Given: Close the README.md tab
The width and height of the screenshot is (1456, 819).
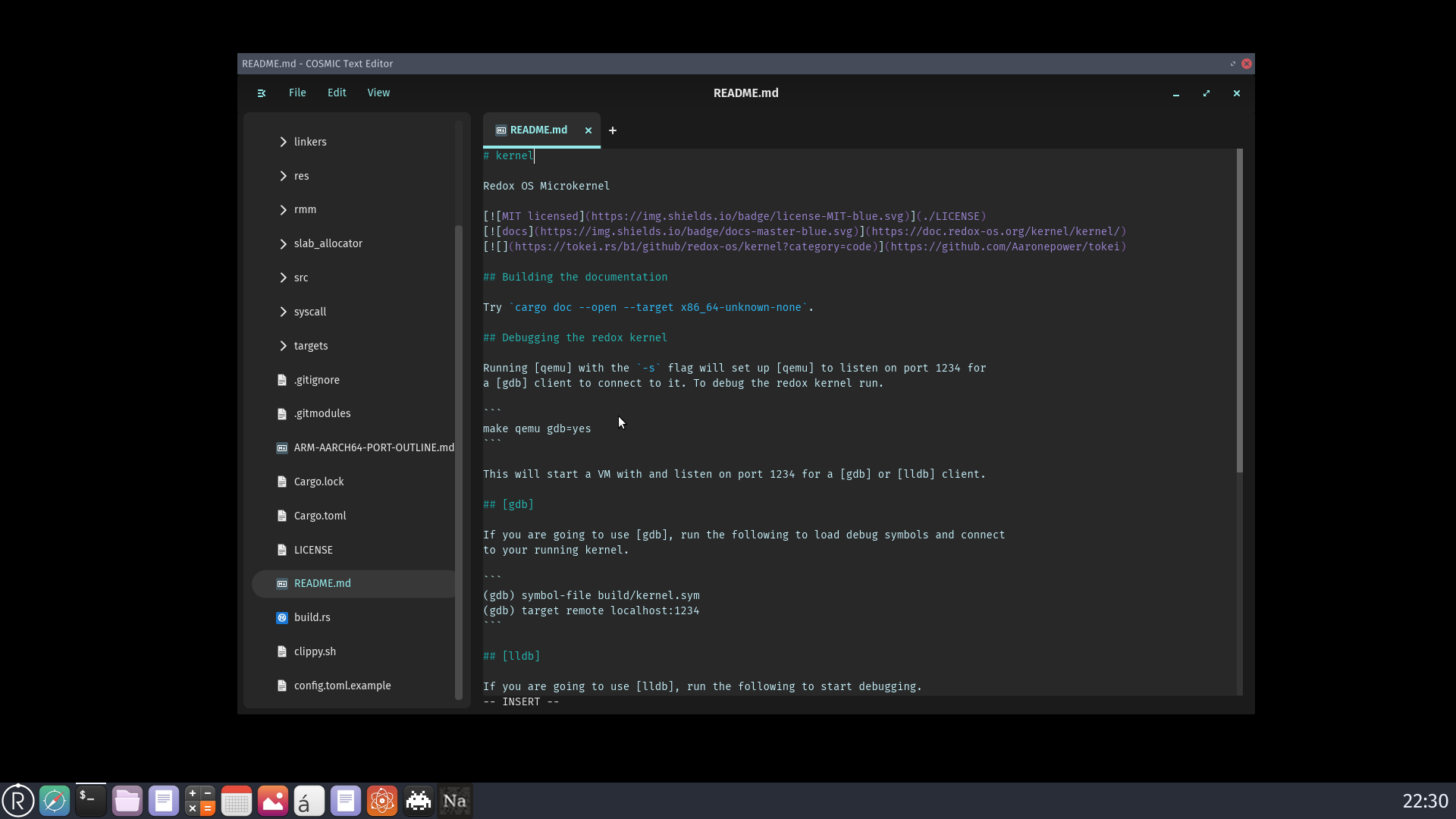Looking at the screenshot, I should (588, 130).
